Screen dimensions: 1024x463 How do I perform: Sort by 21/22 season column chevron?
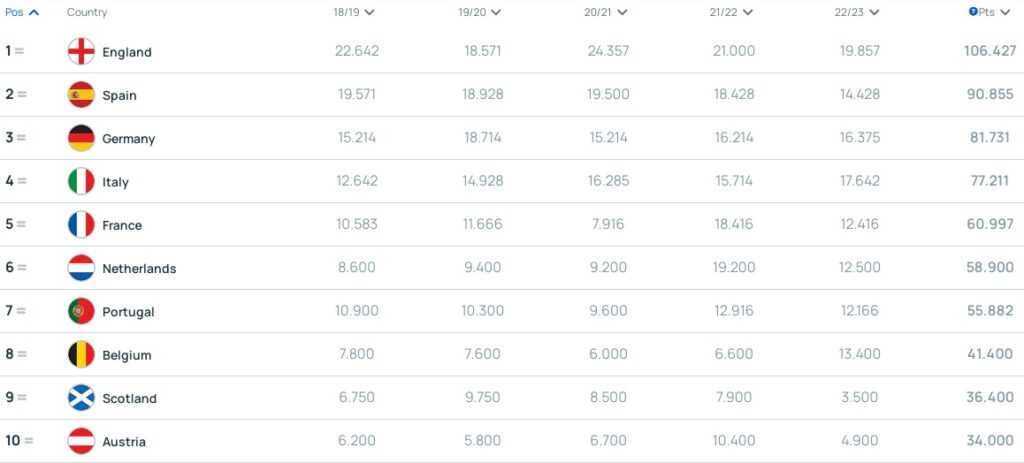[747, 12]
